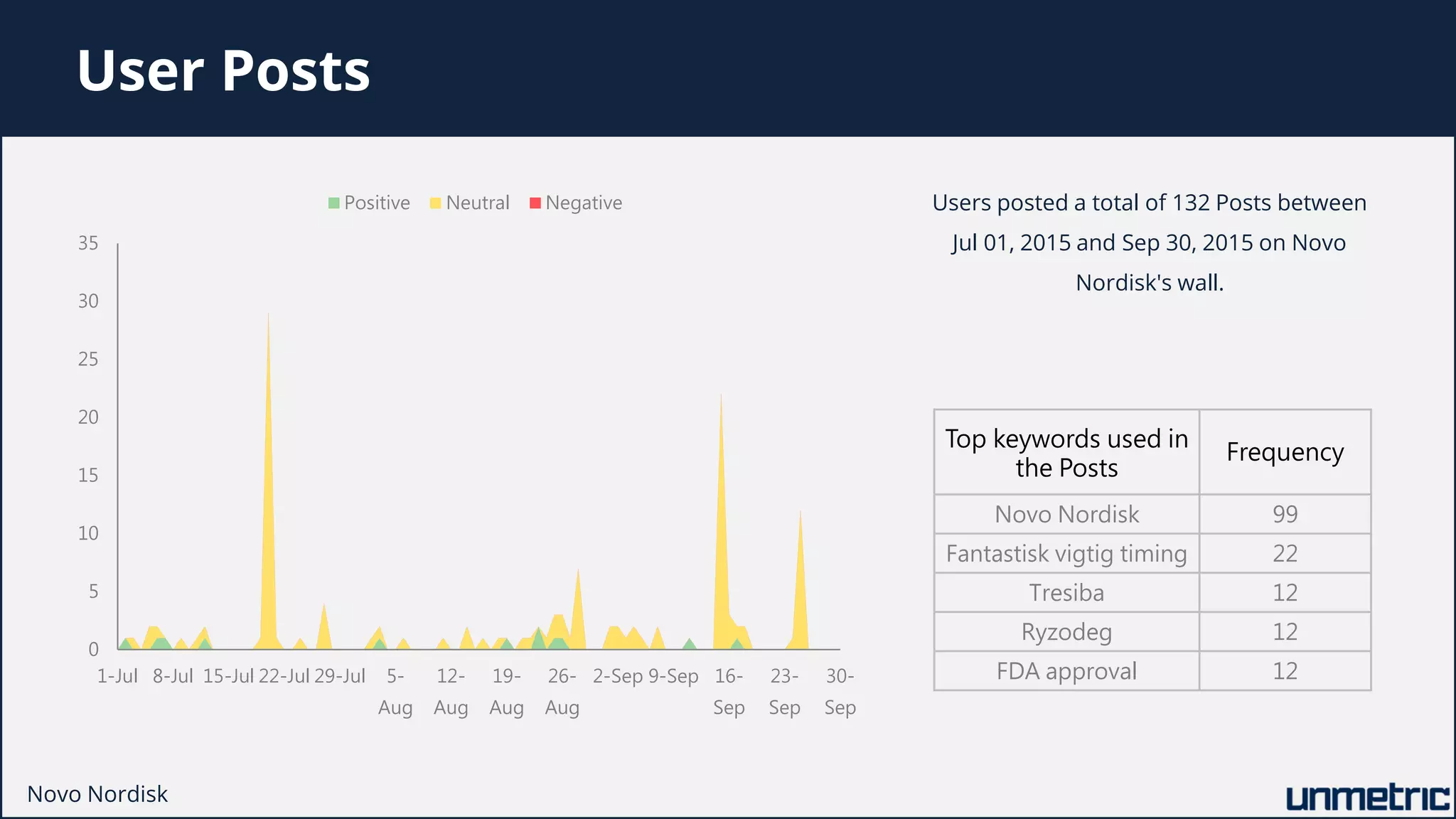Click the 'Positive' legend label
Image resolution: width=1456 pixels, height=819 pixels.
point(377,203)
